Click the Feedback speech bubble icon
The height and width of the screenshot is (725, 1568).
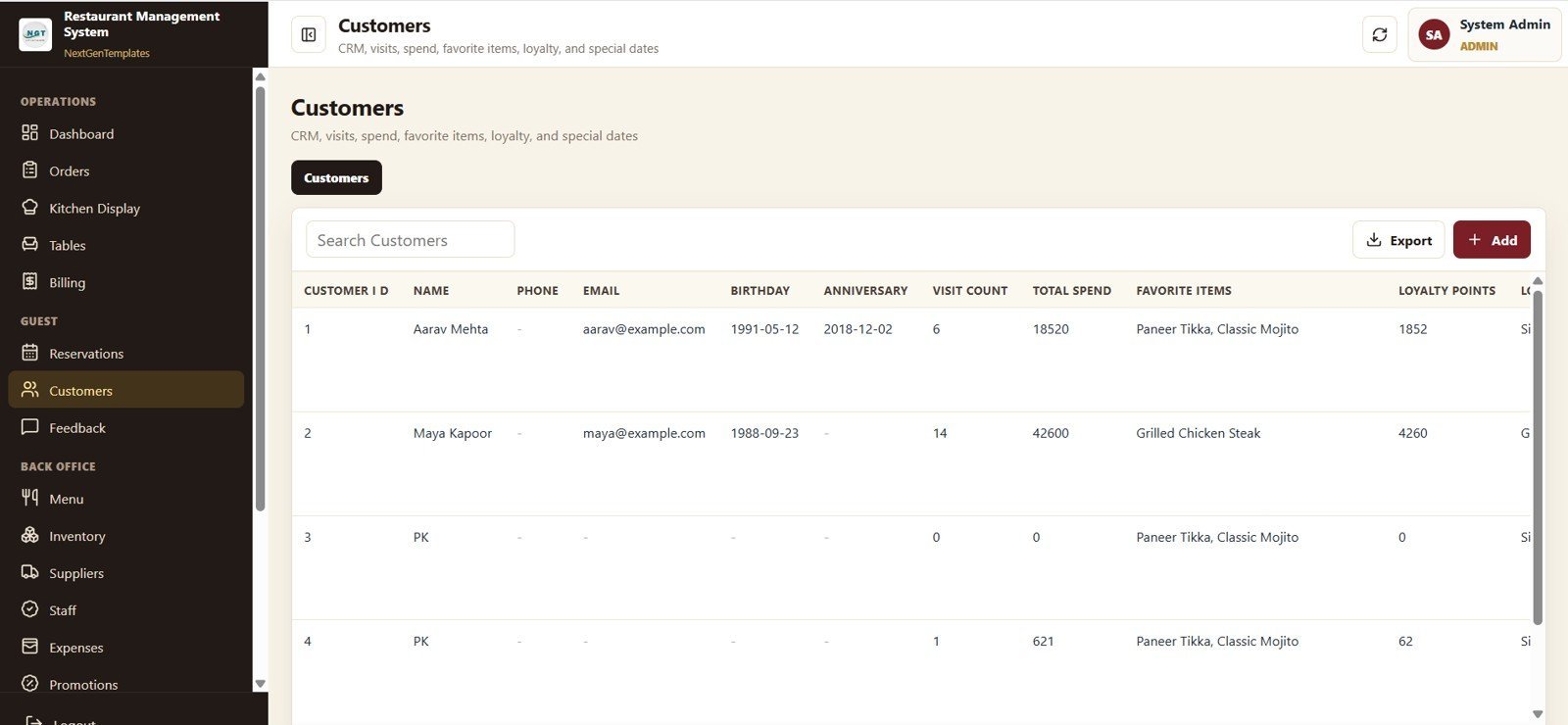[x=30, y=427]
